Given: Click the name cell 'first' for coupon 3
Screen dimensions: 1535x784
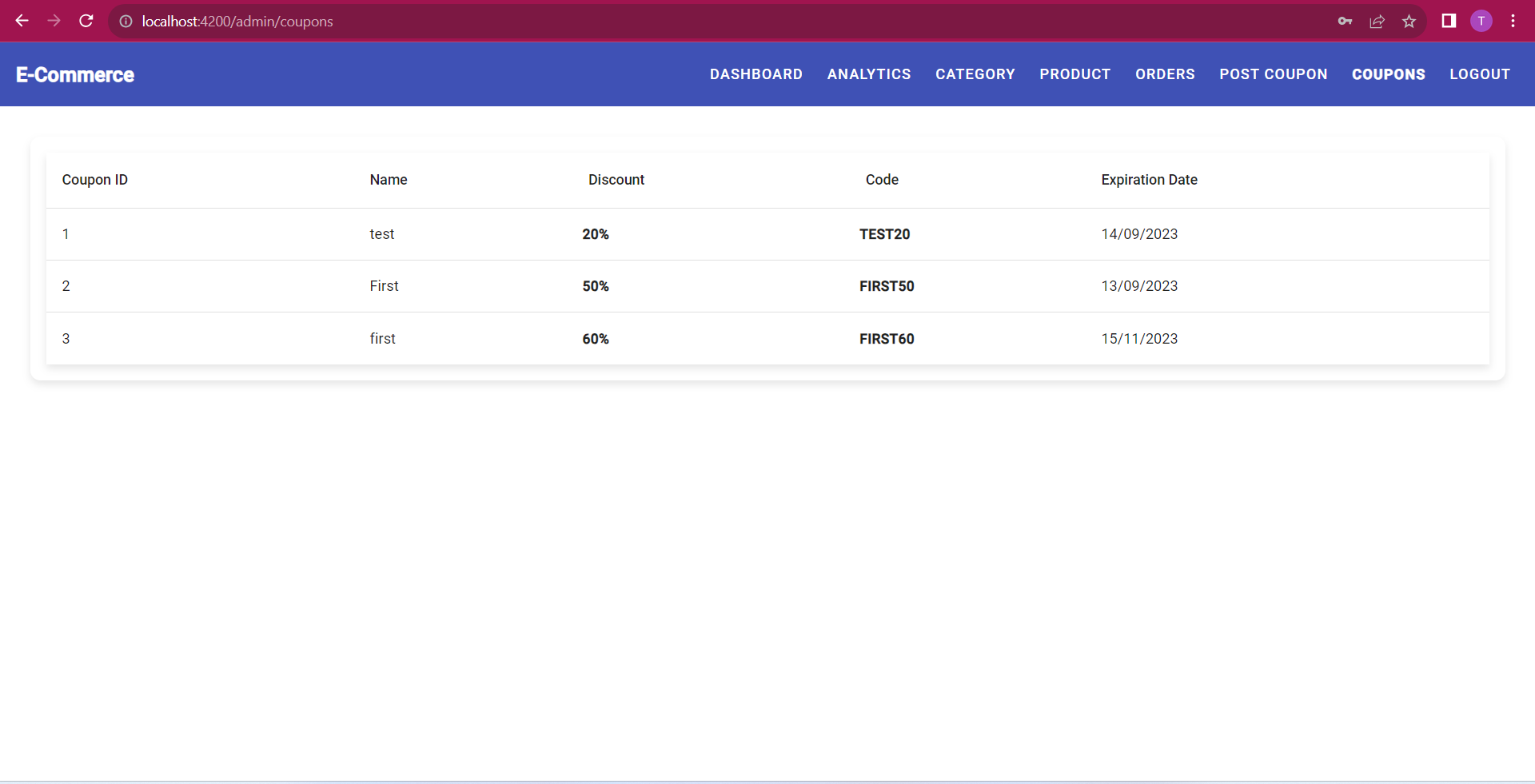Looking at the screenshot, I should 382,339.
